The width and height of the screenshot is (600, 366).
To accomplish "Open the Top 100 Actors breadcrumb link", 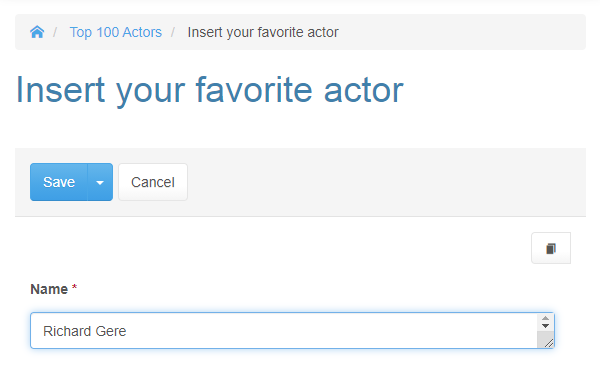I will pyautogui.click(x=116, y=32).
